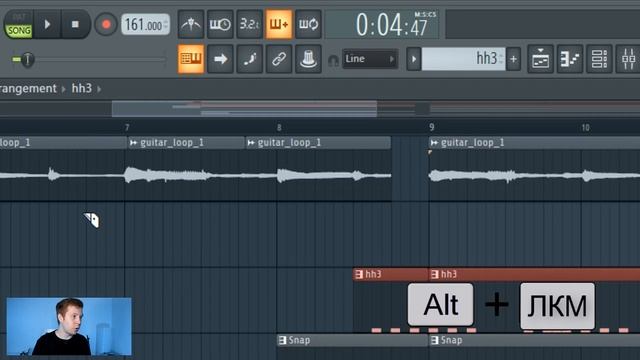
Task: Toggle the link/multilink controllers icon
Action: pyautogui.click(x=279, y=59)
